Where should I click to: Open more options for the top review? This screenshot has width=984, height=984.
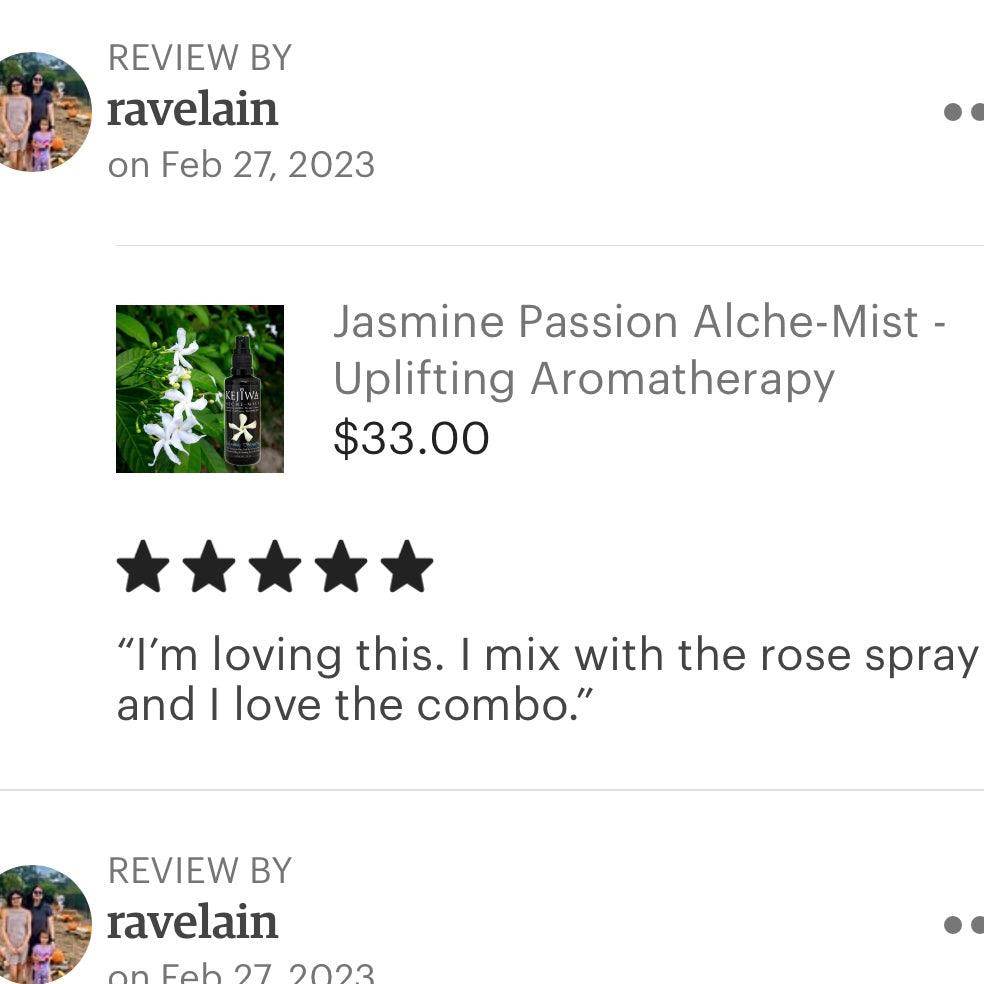(x=963, y=112)
